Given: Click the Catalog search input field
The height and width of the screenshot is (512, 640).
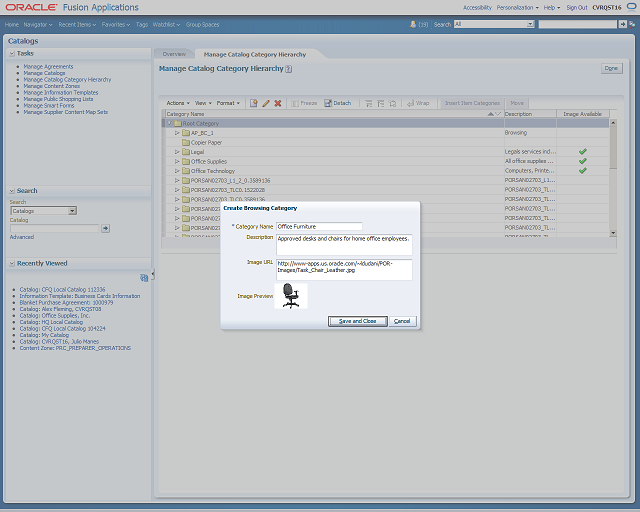Looking at the screenshot, I should pos(54,228).
